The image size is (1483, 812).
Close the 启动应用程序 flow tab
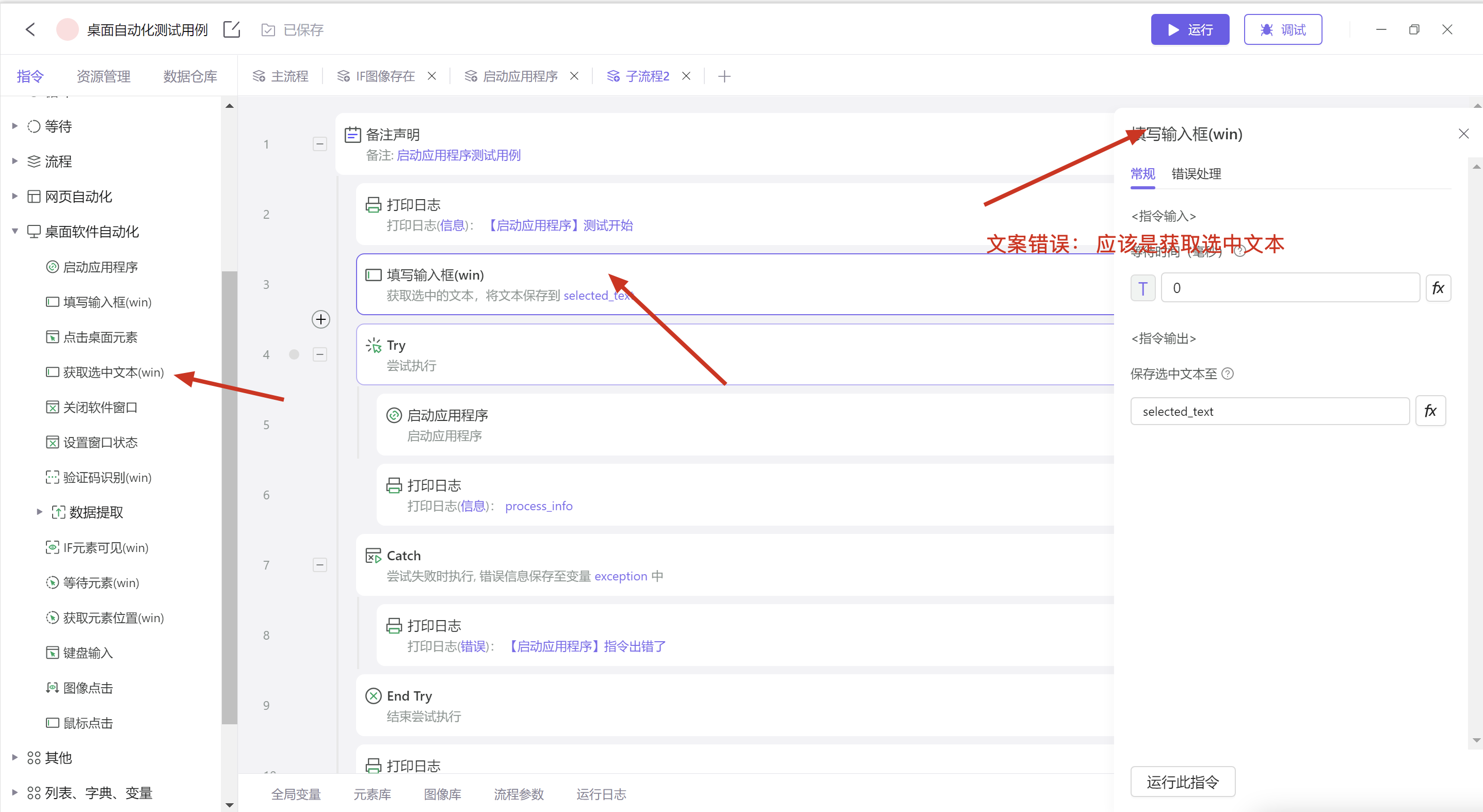click(574, 76)
